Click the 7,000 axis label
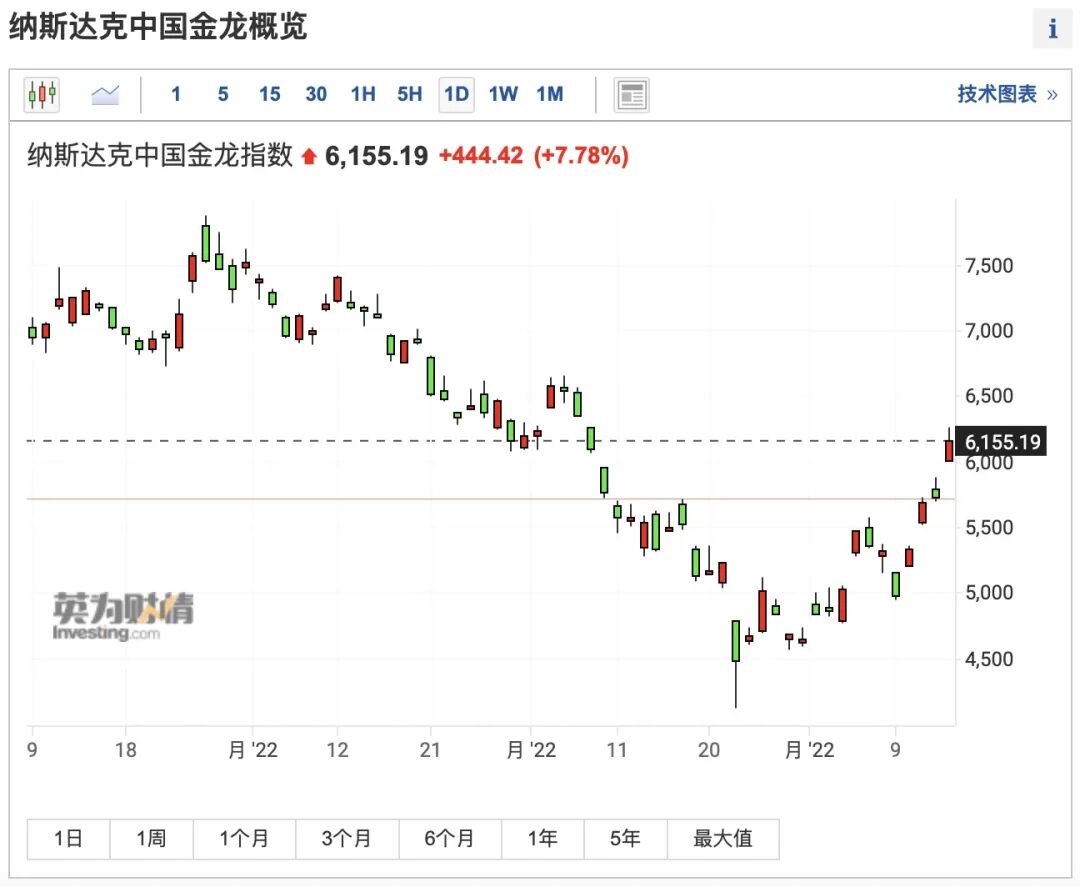This screenshot has height=887, width=1080. tap(989, 331)
